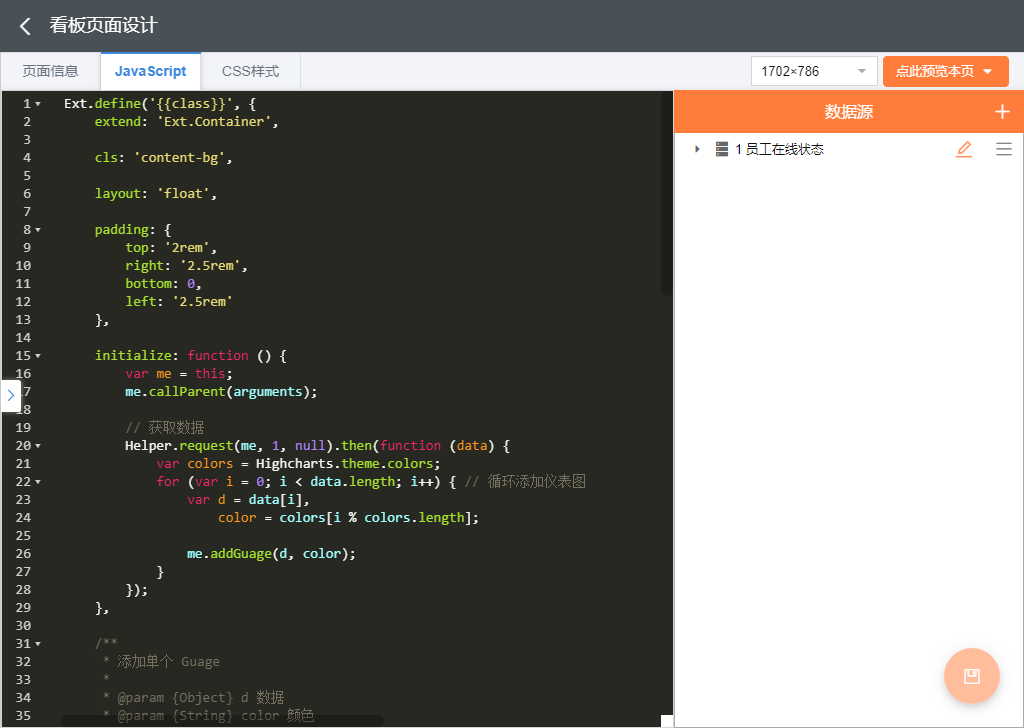The image size is (1024, 728).
Task: Select the 1 员工在线状态 data source row
Action: tap(848, 150)
